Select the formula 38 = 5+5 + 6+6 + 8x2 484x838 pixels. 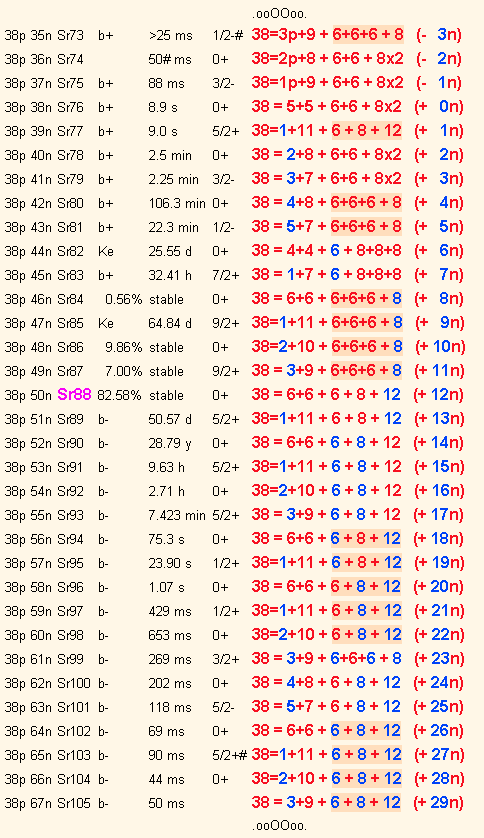(326, 106)
